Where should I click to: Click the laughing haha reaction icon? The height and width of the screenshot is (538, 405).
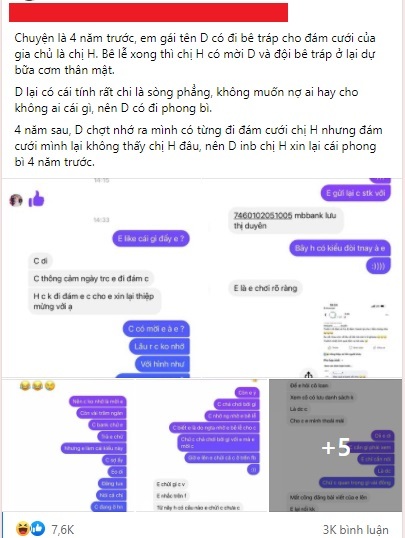point(23,528)
